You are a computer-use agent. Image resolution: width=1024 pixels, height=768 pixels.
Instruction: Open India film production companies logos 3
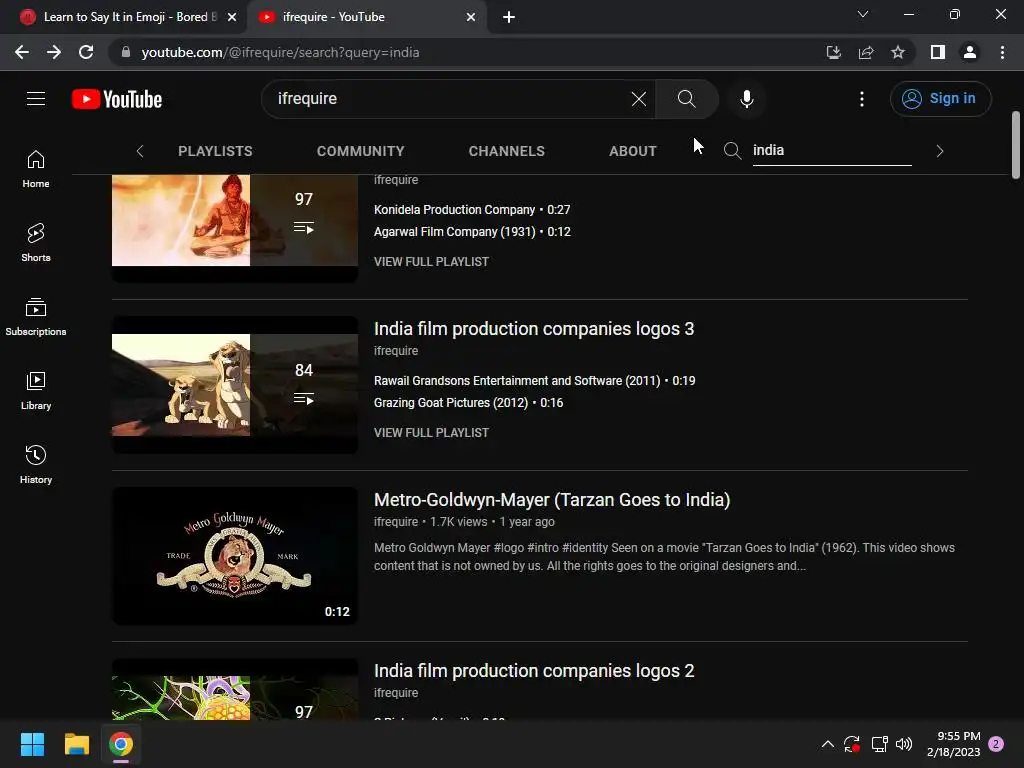[x=534, y=328]
